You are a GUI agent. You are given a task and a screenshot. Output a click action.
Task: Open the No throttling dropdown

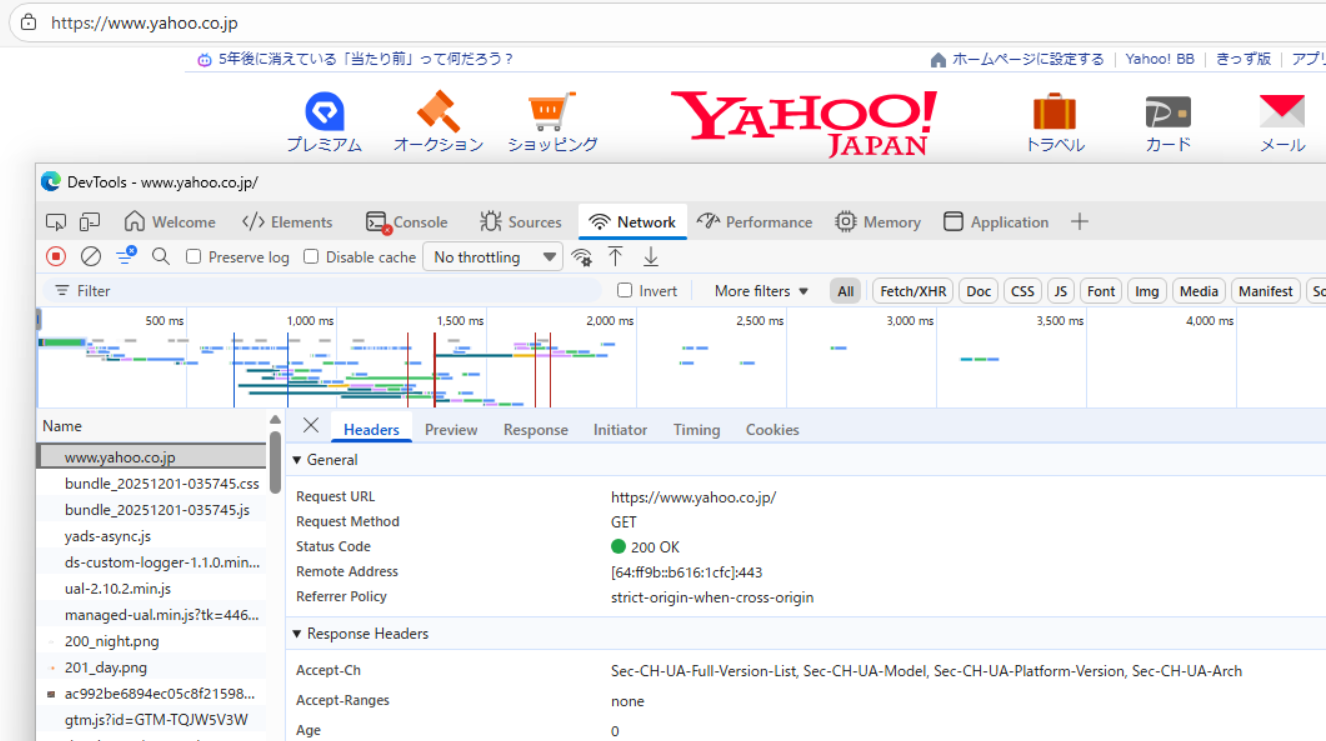coord(492,257)
